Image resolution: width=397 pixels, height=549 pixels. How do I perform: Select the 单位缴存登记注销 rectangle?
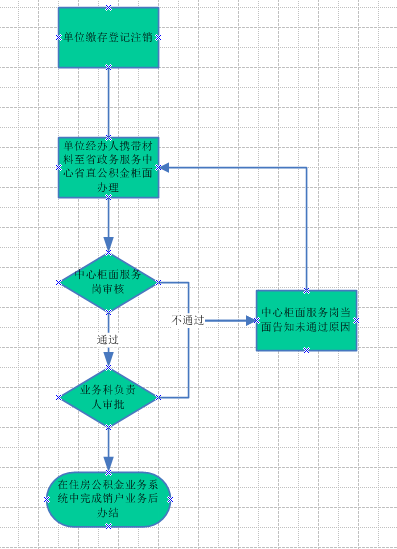click(109, 37)
